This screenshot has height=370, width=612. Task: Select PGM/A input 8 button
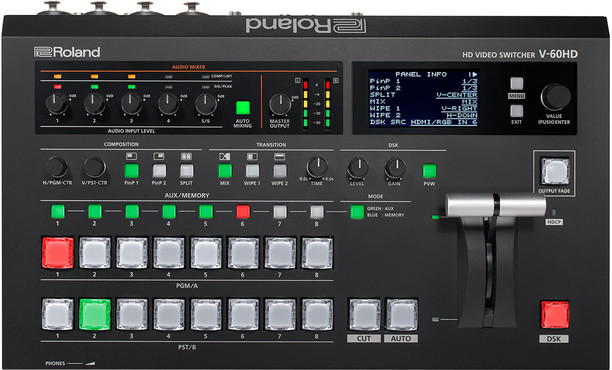(317, 253)
